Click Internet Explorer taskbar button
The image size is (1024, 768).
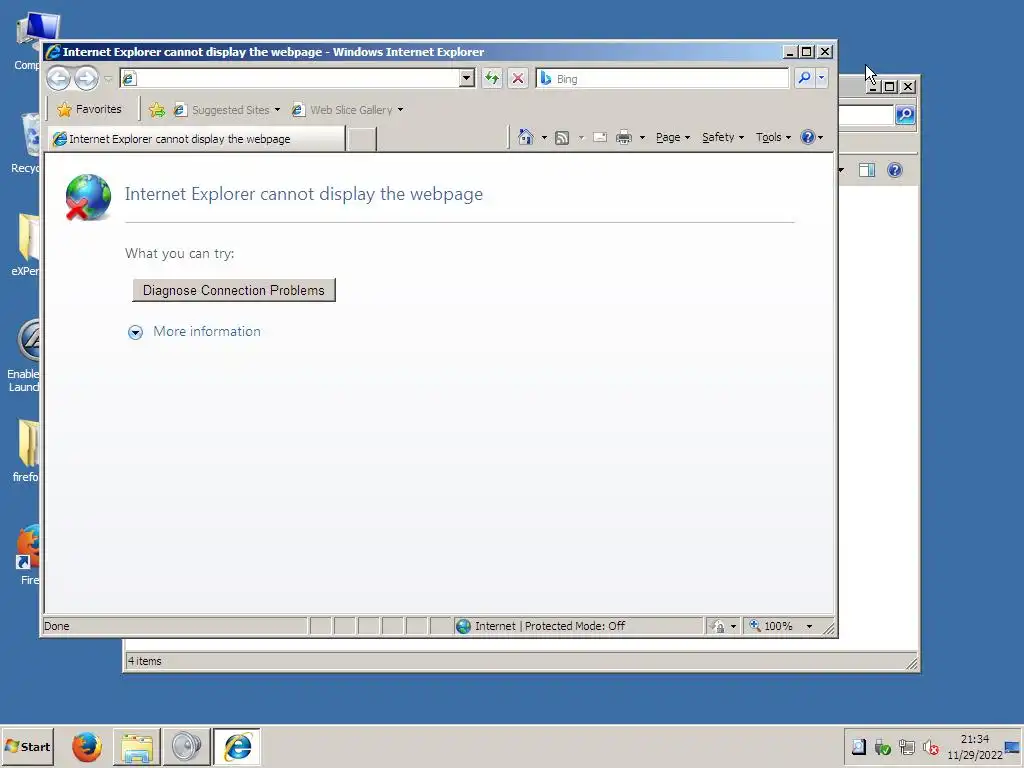point(236,747)
